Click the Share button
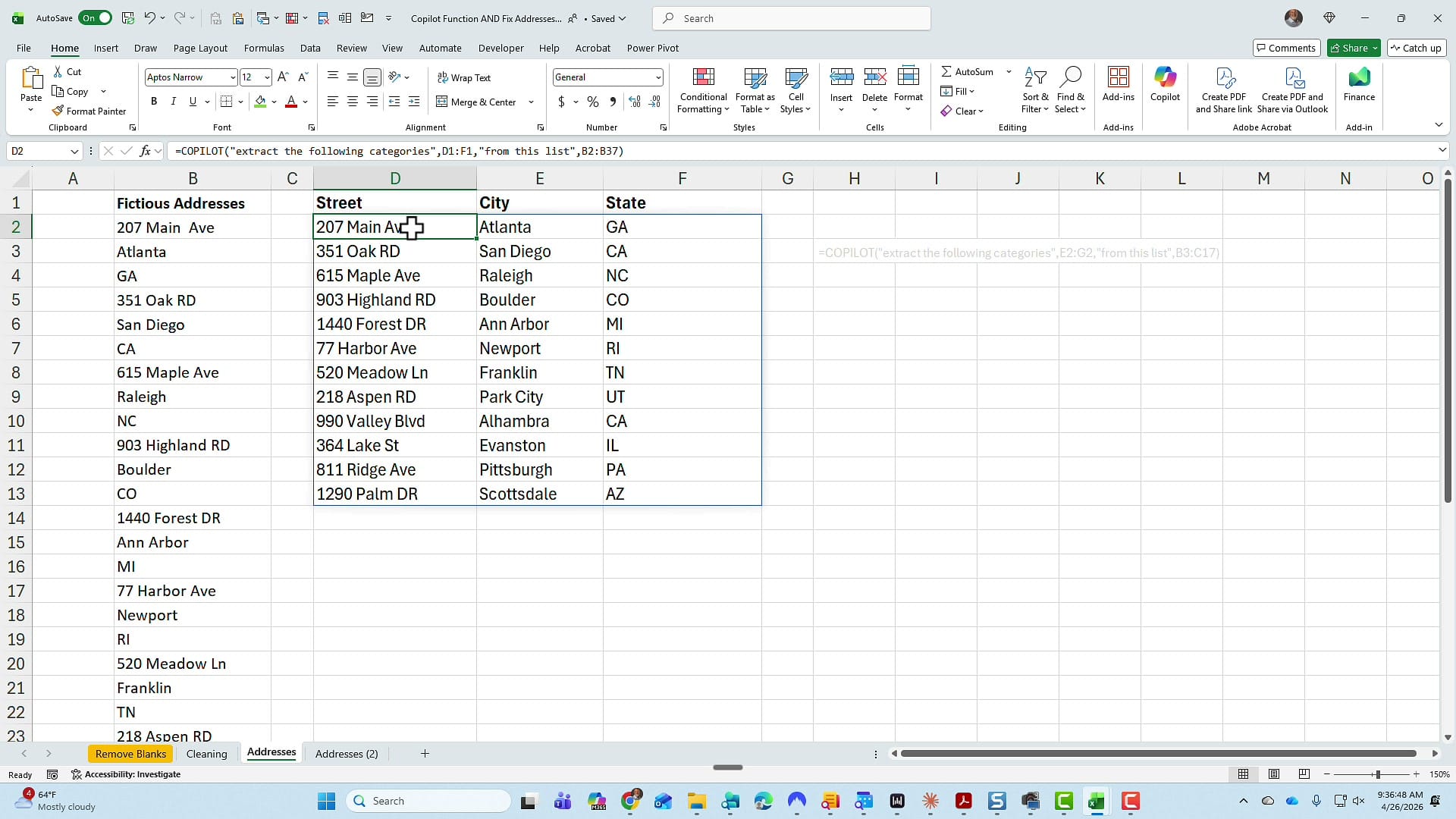The height and width of the screenshot is (819, 1456). (1353, 48)
